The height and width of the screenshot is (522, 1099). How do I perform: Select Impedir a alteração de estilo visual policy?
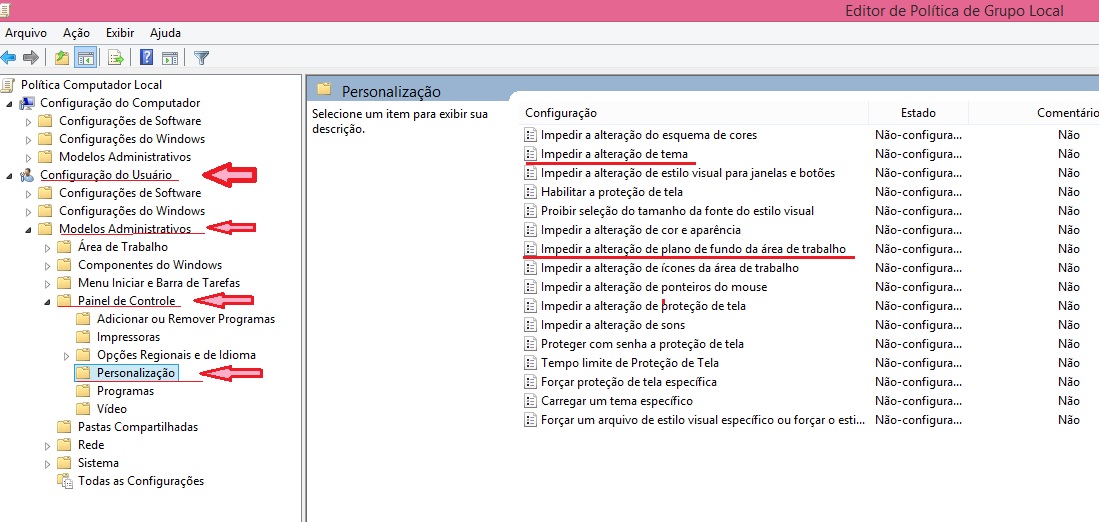pos(688,173)
